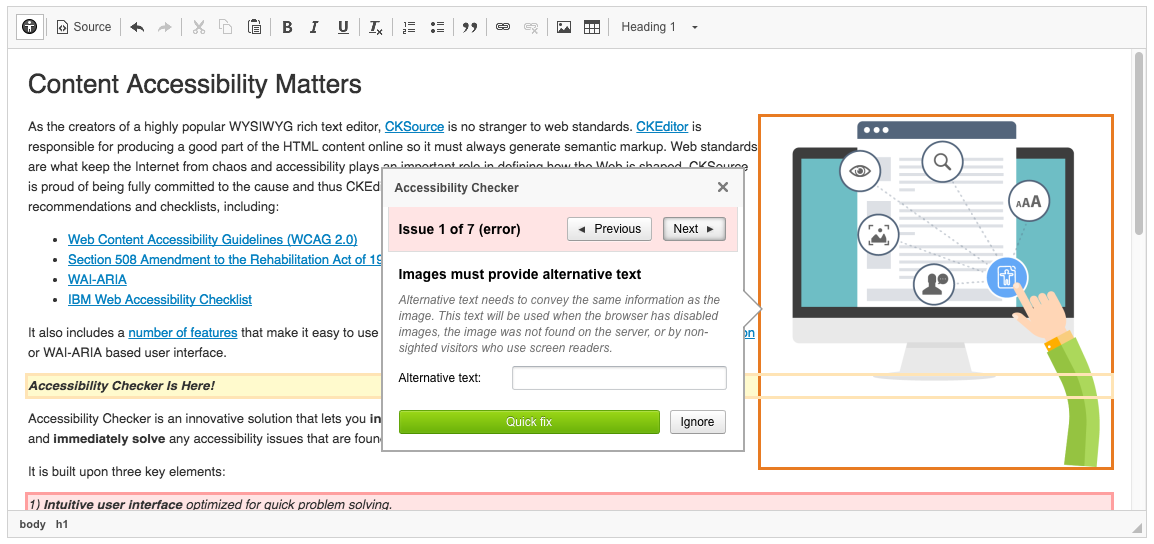The height and width of the screenshot is (544, 1154).
Task: Go to Previous issue
Action: (609, 229)
